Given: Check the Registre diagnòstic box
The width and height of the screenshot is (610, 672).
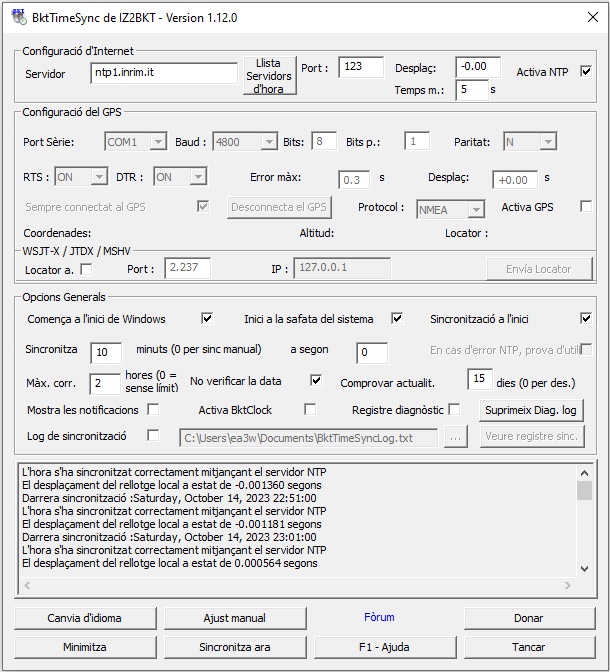Looking at the screenshot, I should [x=454, y=409].
